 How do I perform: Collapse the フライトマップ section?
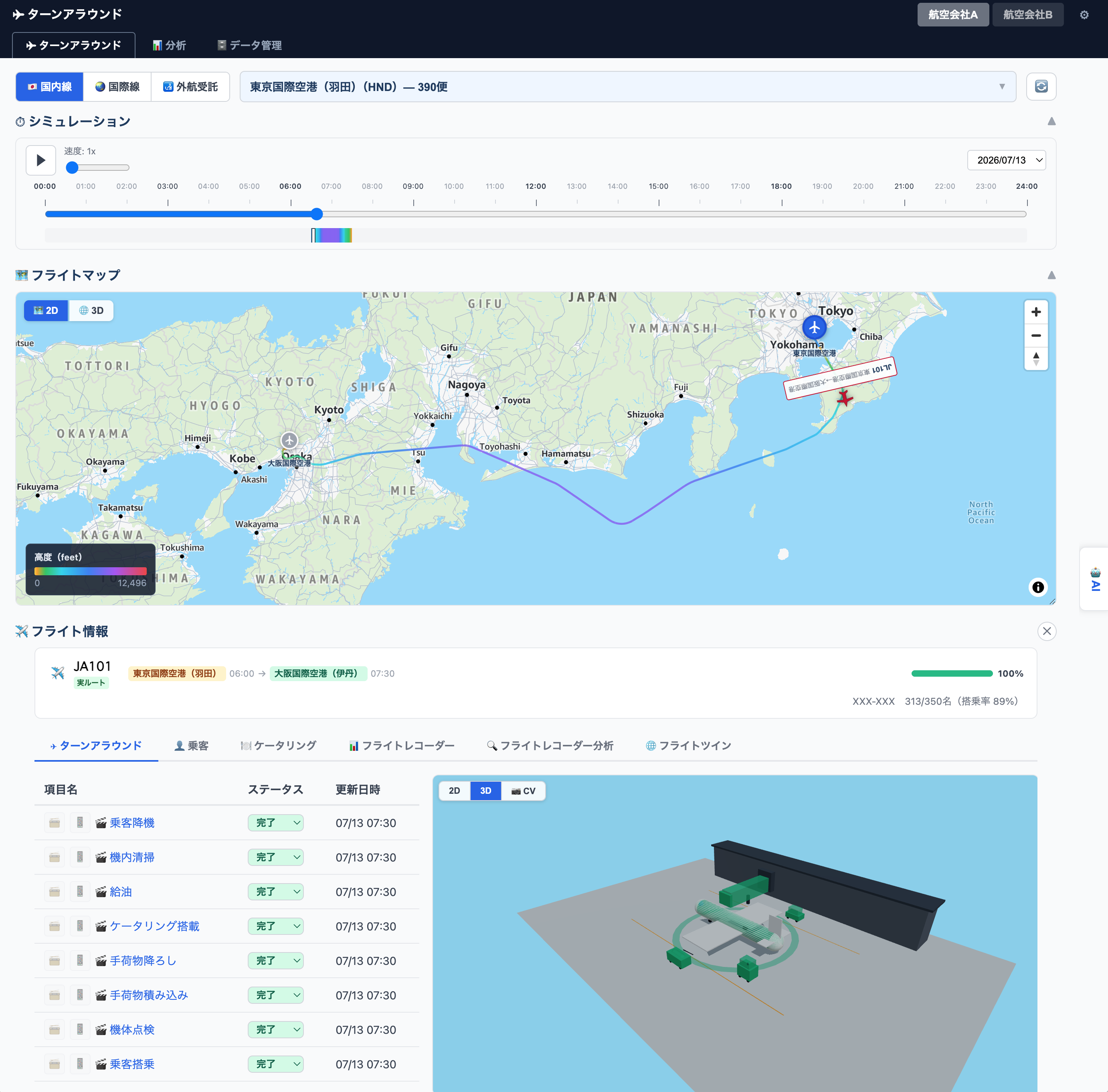(x=1051, y=275)
